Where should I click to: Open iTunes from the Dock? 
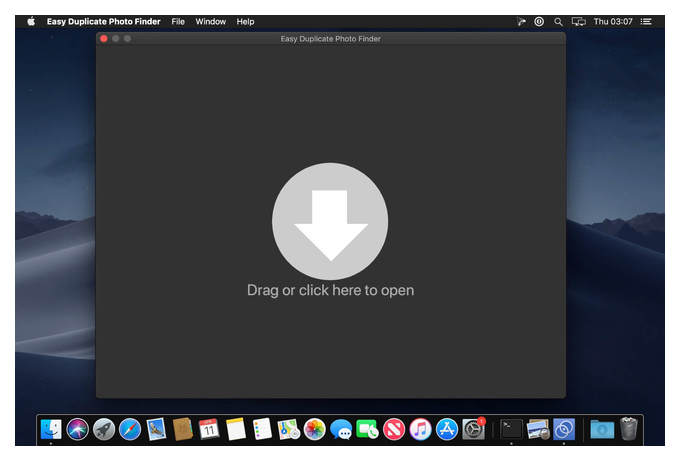pos(420,429)
